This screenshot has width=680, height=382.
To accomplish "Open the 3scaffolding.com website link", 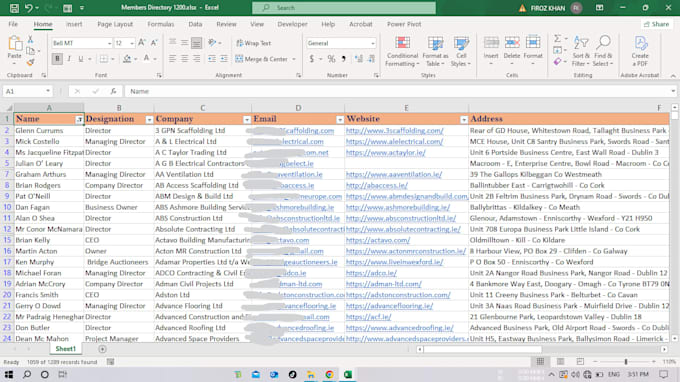I will [395, 131].
